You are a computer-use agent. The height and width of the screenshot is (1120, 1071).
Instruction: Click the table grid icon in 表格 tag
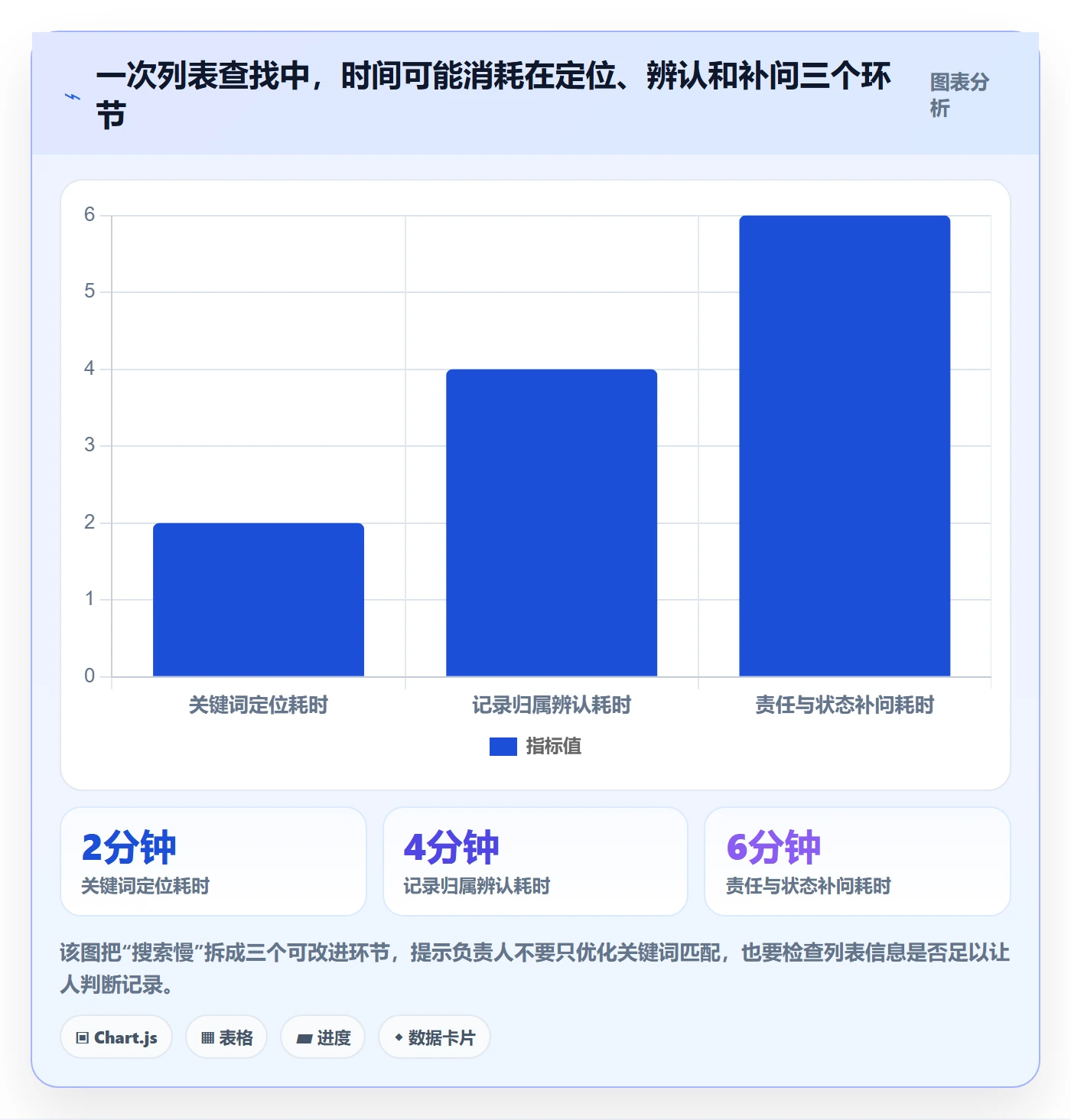[x=207, y=1038]
